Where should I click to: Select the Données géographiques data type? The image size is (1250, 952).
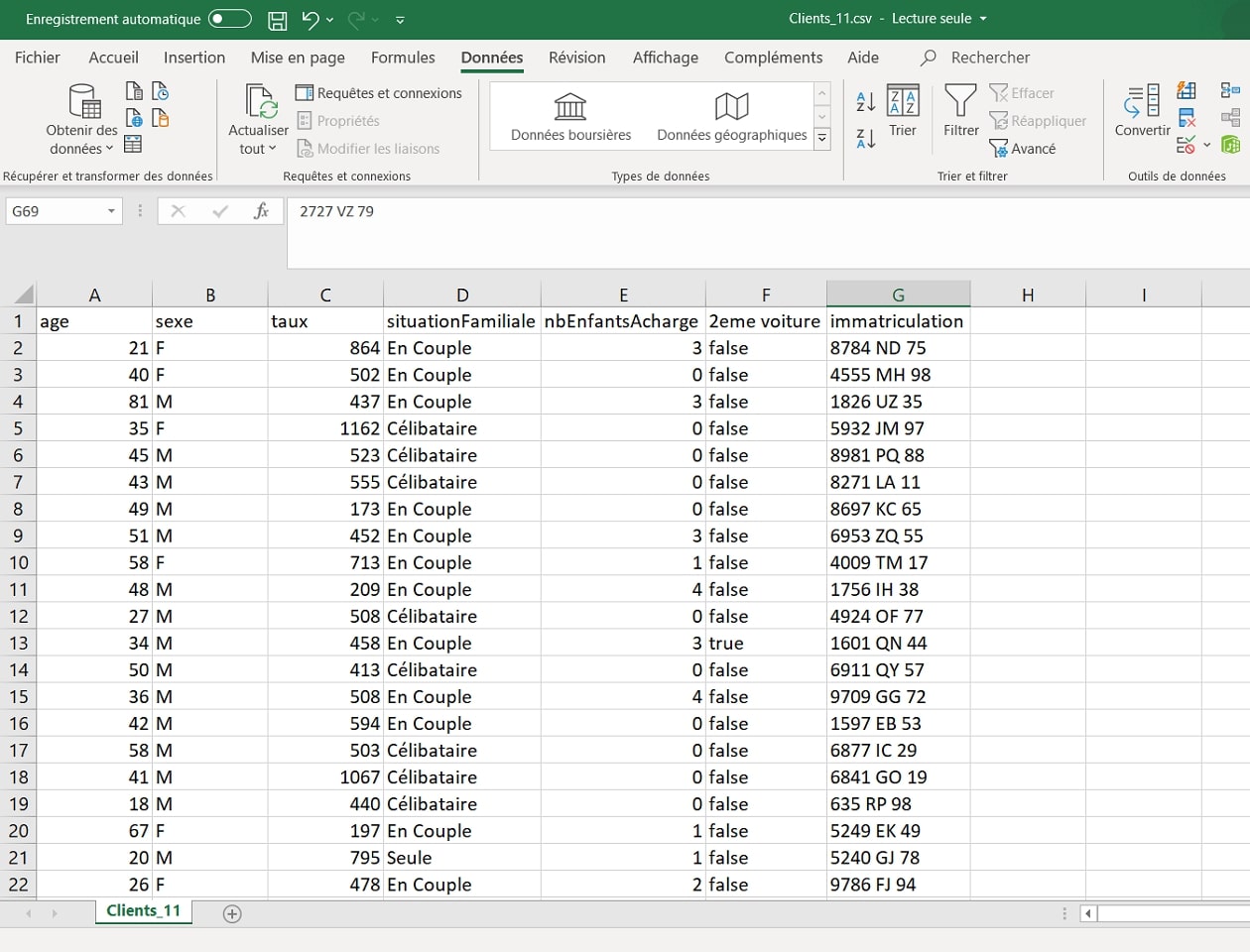pos(732,117)
